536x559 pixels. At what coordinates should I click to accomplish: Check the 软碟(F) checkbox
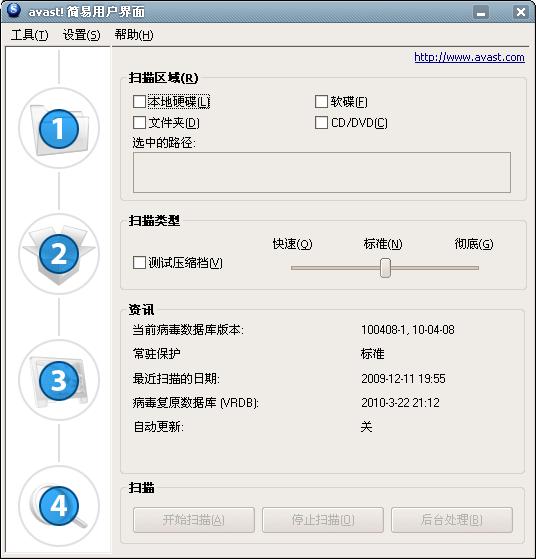pos(321,102)
